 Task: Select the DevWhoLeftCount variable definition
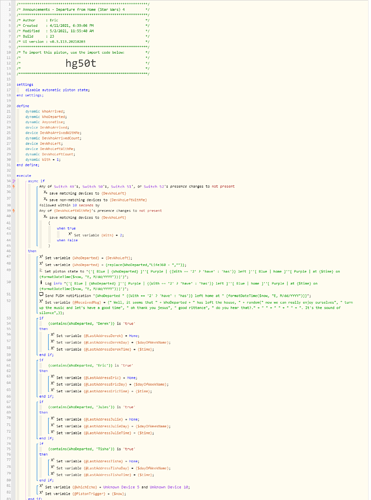click(x=50, y=154)
